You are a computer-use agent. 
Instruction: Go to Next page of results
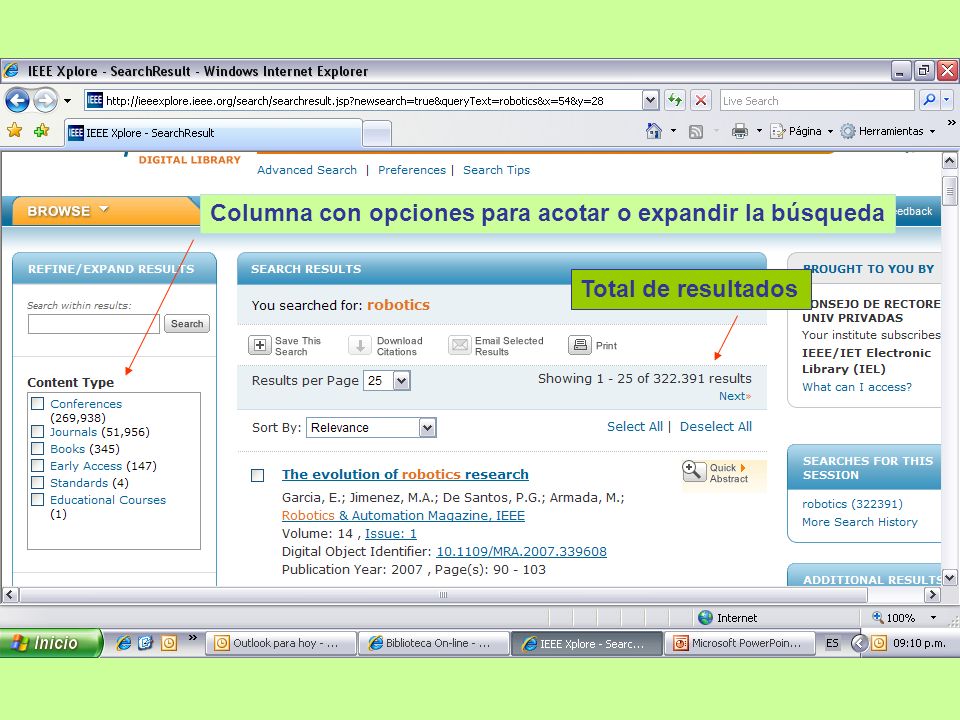[735, 396]
